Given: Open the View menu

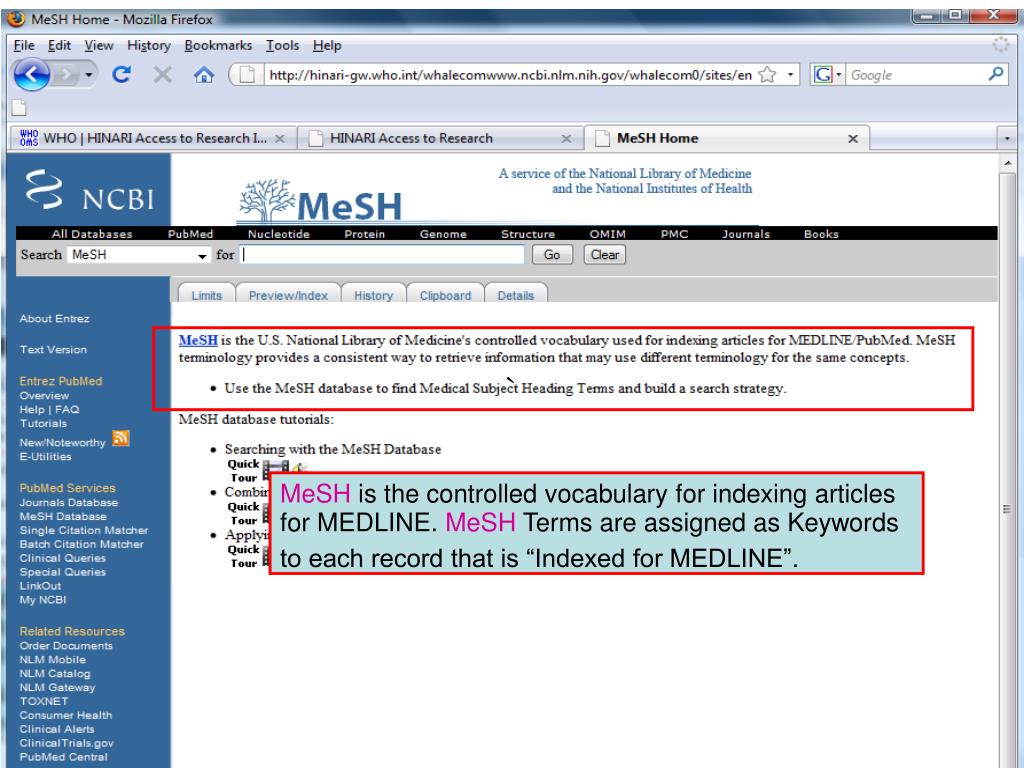Looking at the screenshot, I should coord(99,45).
